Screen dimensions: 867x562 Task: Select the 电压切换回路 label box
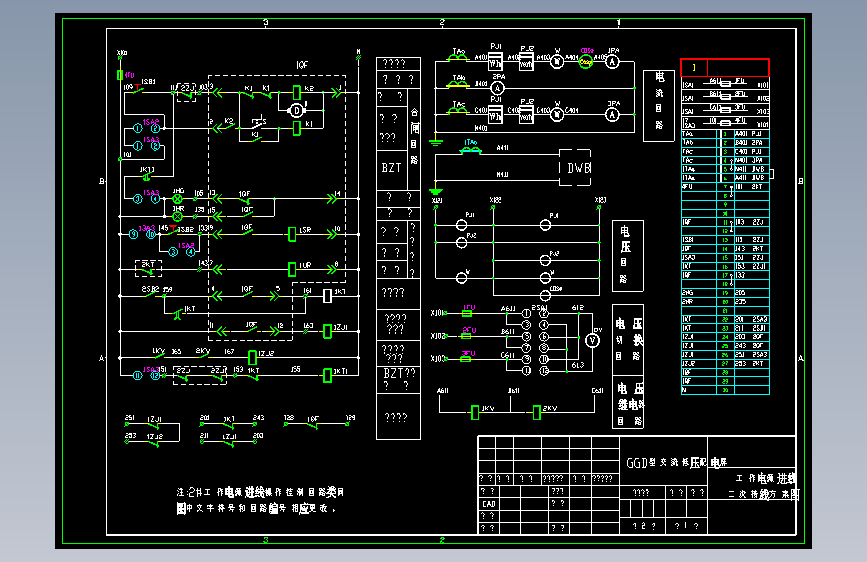[x=628, y=339]
